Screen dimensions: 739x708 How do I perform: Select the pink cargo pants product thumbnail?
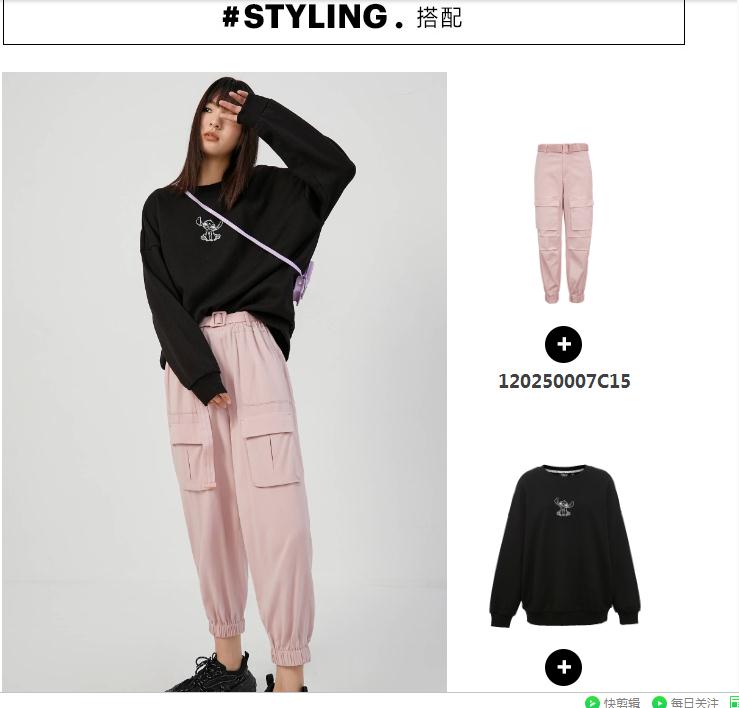click(565, 223)
